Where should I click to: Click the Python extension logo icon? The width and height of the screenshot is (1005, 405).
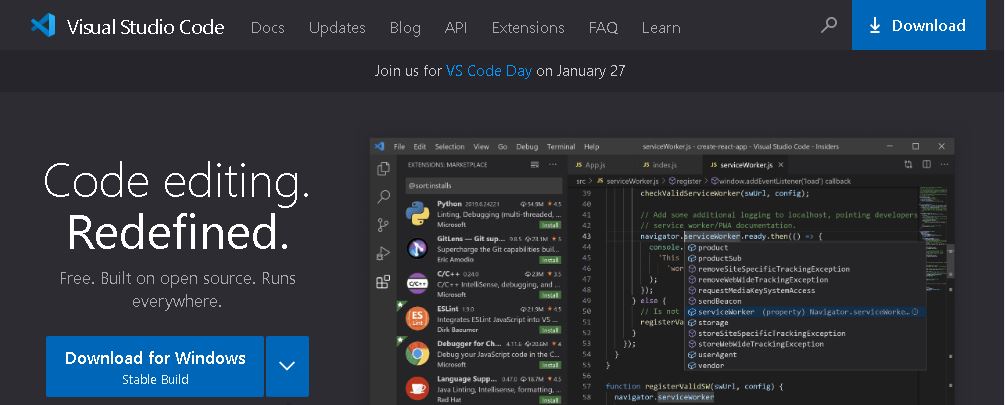[x=417, y=213]
